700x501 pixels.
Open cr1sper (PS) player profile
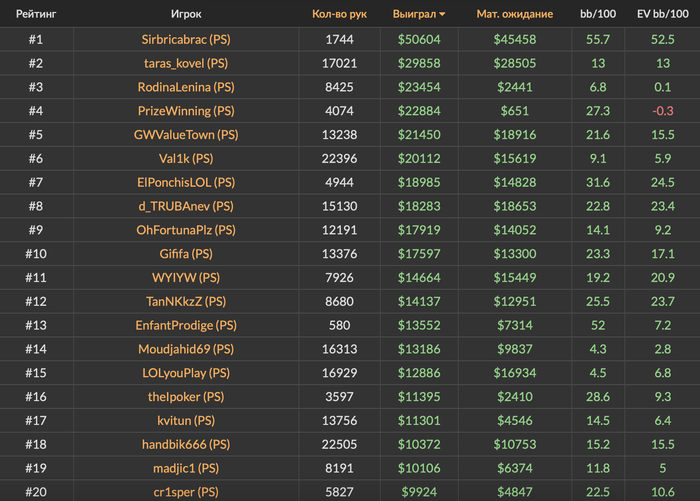pos(186,492)
